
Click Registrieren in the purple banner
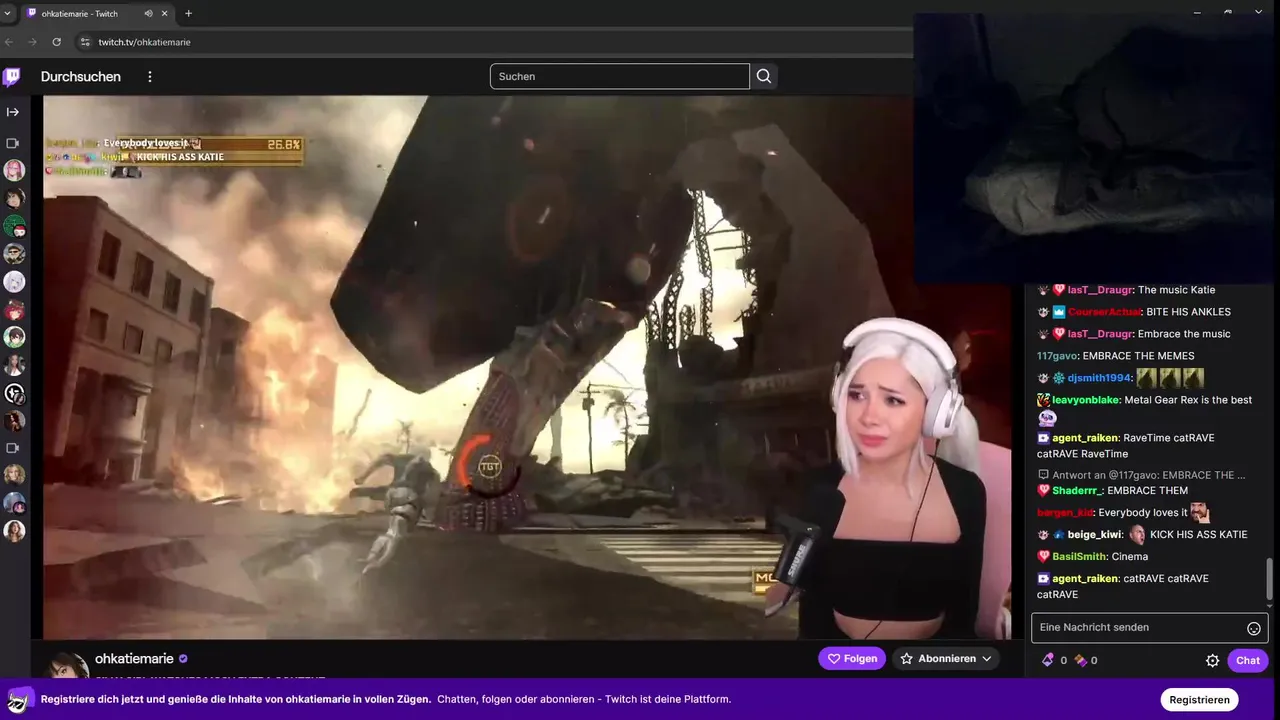click(1199, 700)
